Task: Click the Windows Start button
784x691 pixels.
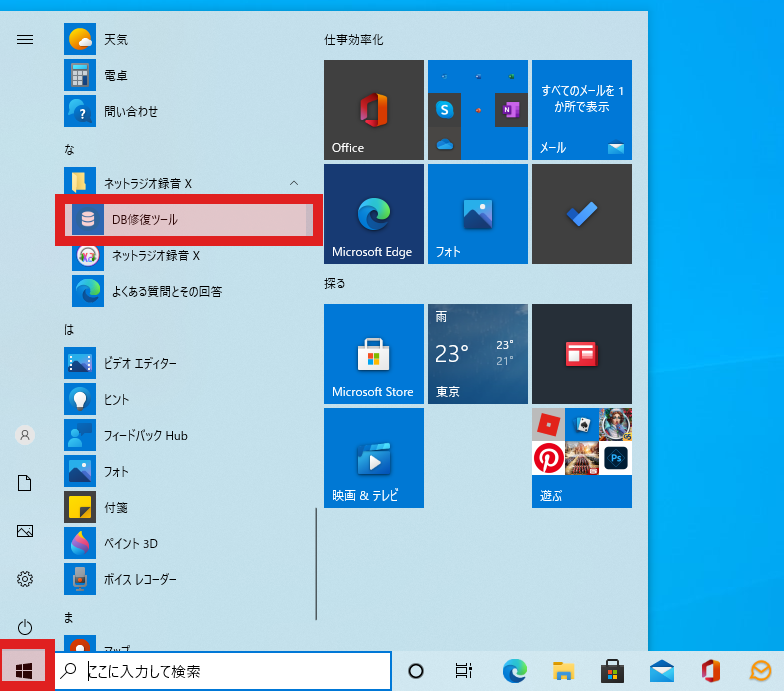Action: pyautogui.click(x=26, y=670)
